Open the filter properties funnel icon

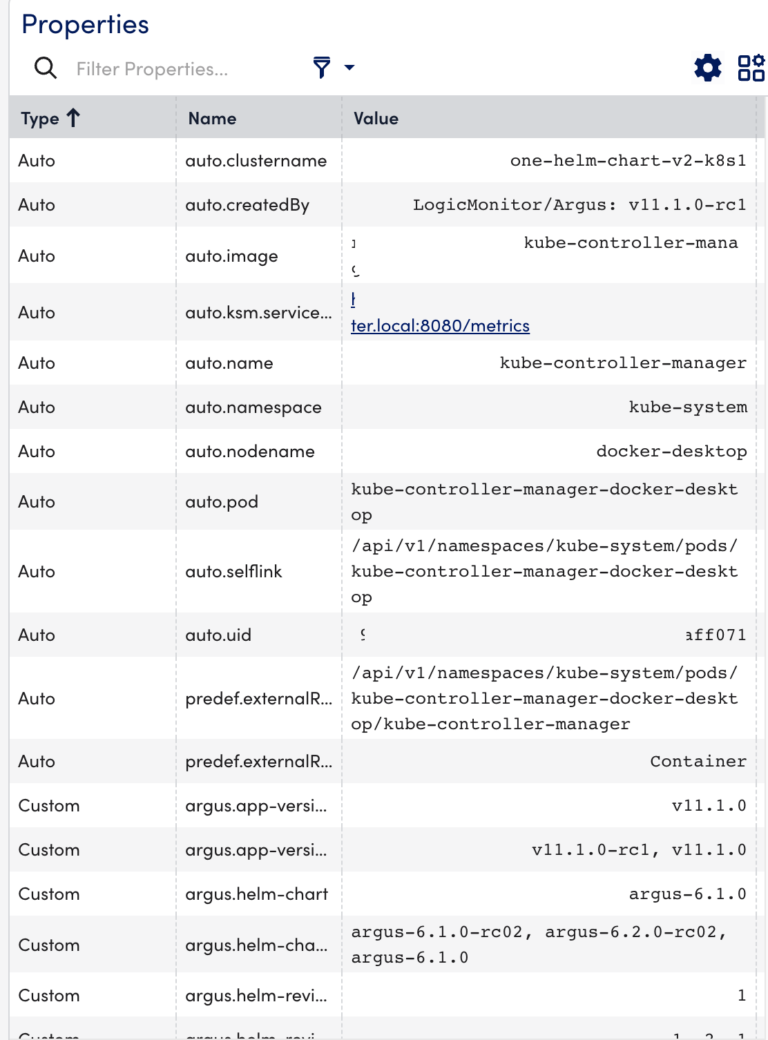[x=322, y=68]
